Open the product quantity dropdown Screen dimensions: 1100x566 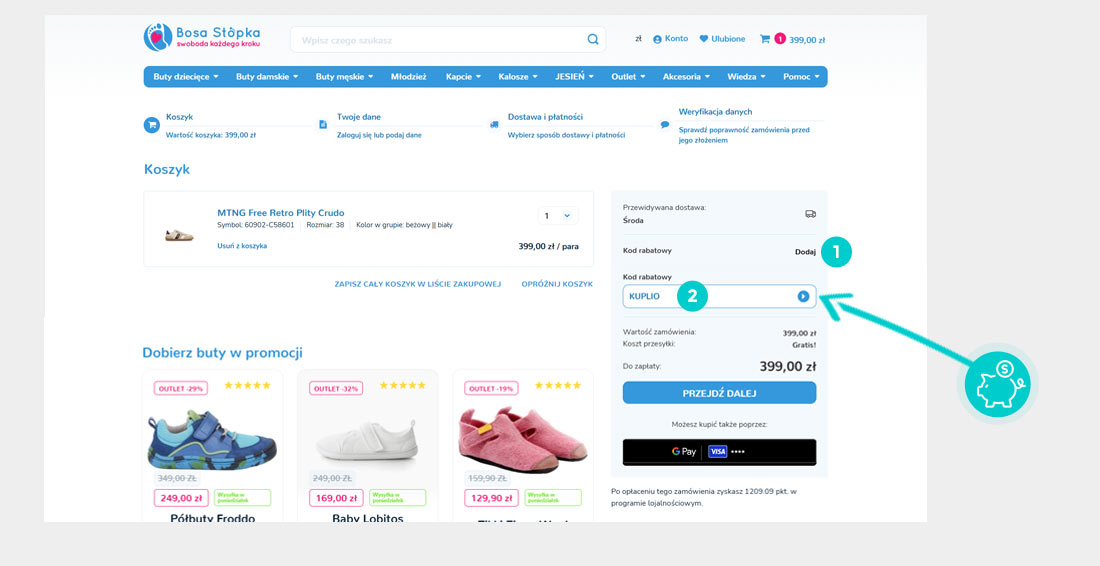(557, 216)
